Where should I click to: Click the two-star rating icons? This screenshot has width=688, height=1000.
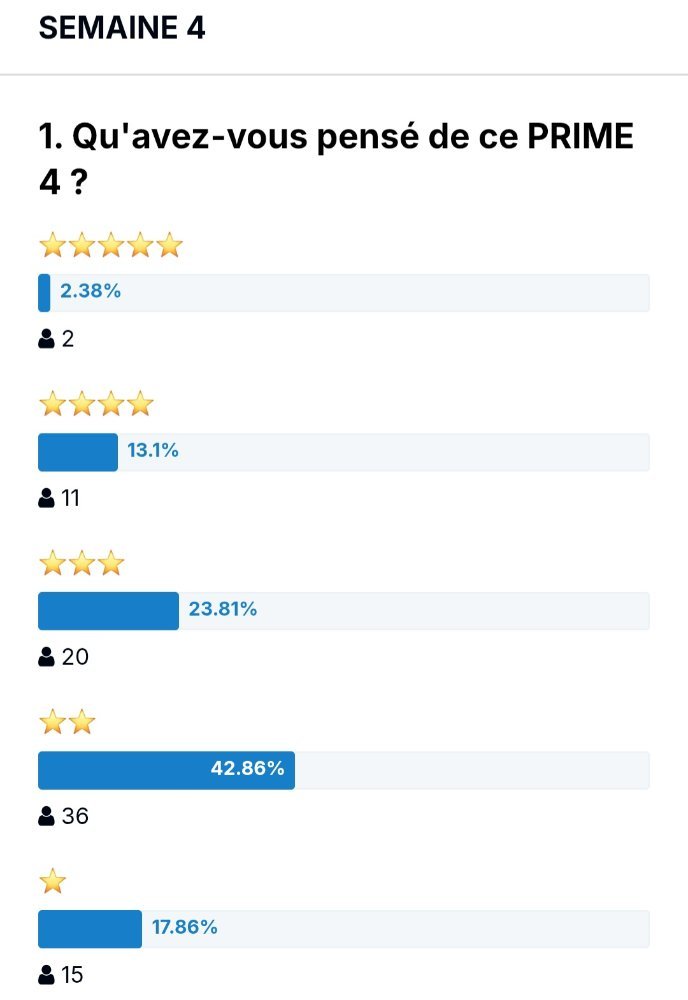tap(67, 723)
